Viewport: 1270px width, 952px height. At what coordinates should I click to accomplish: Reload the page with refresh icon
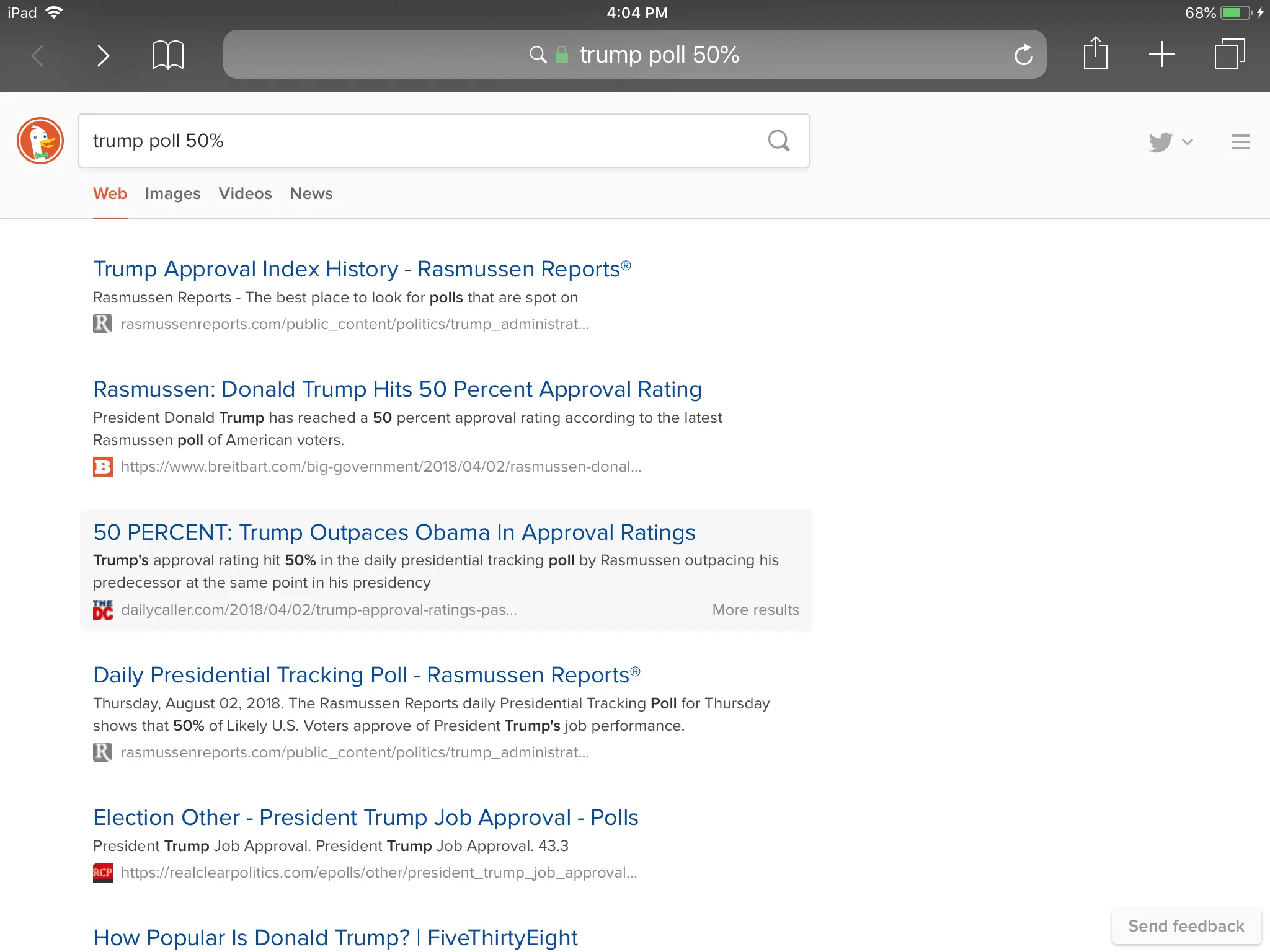(x=1023, y=55)
